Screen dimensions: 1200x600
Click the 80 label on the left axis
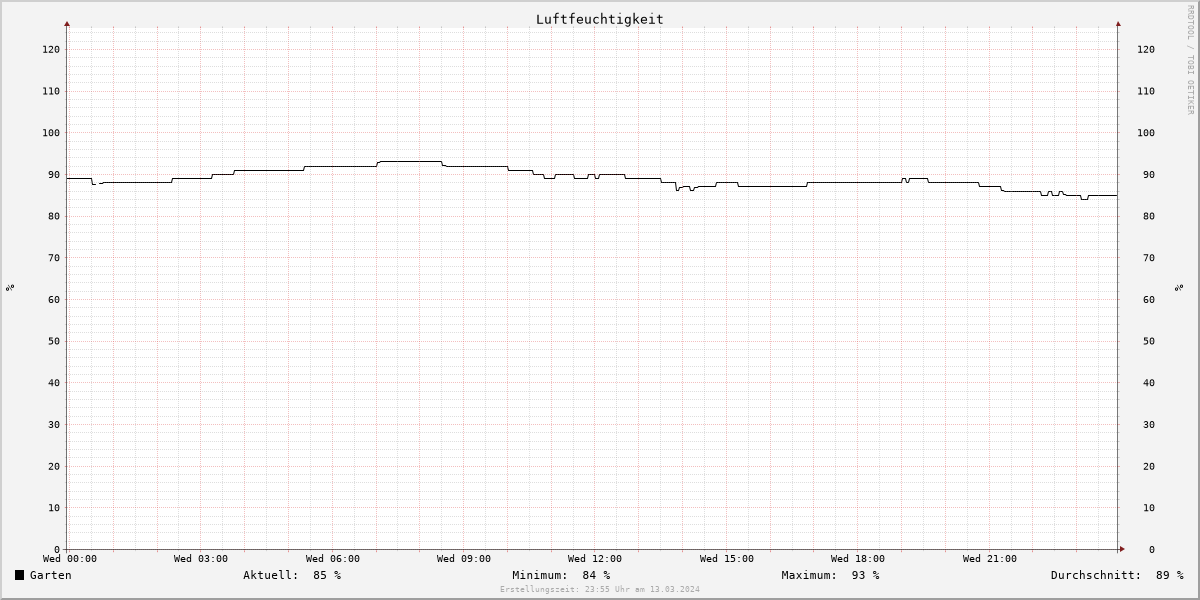(54, 216)
